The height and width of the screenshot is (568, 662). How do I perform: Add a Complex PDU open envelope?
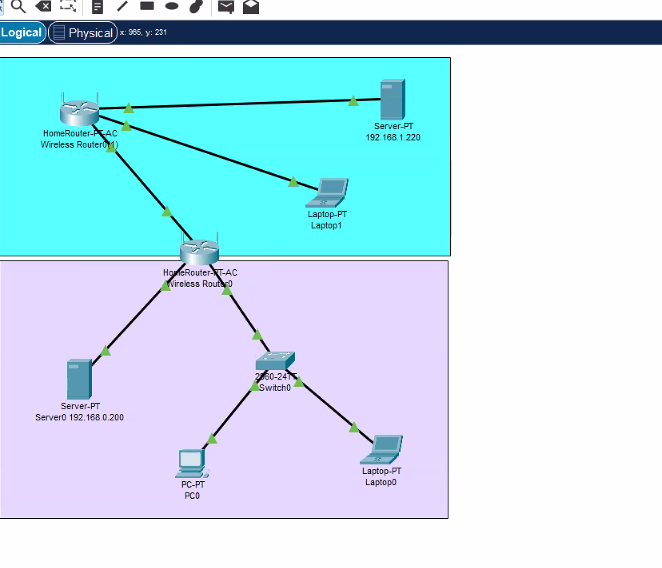tap(251, 7)
